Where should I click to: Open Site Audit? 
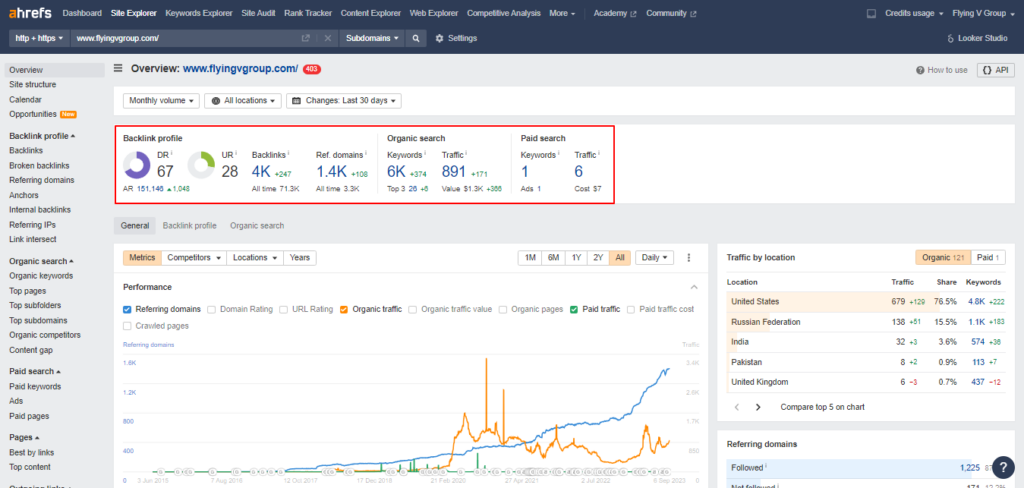click(258, 13)
